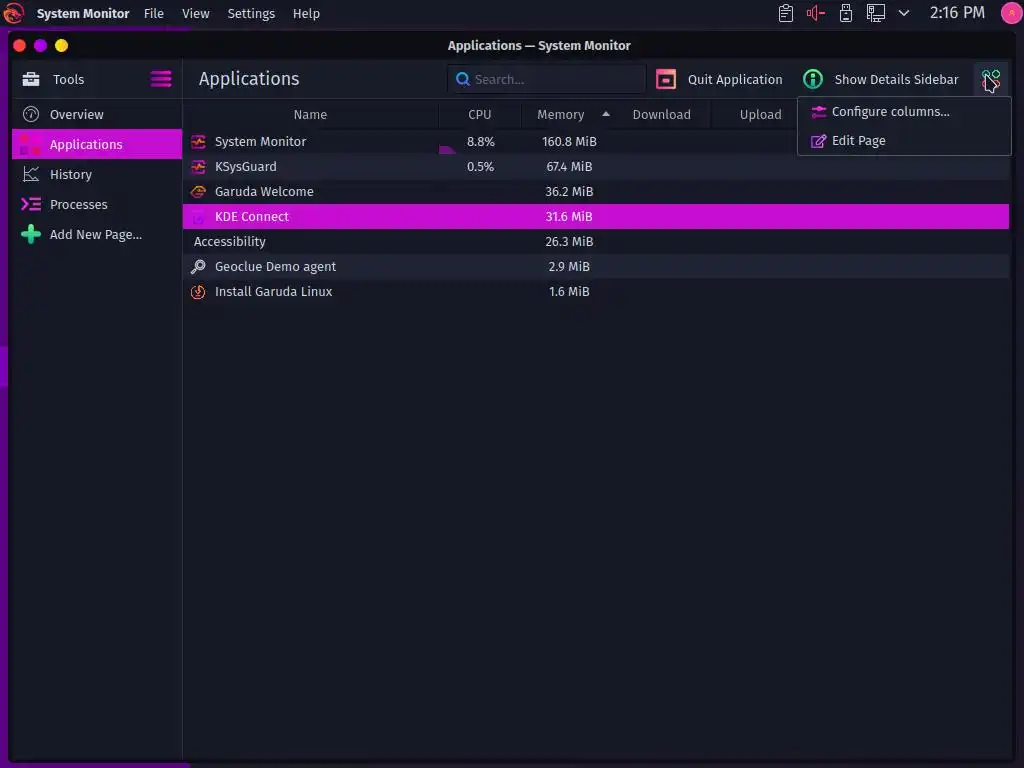Screen dimensions: 1024x768
Task: Go to the Overview page
Action: click(x=97, y=114)
